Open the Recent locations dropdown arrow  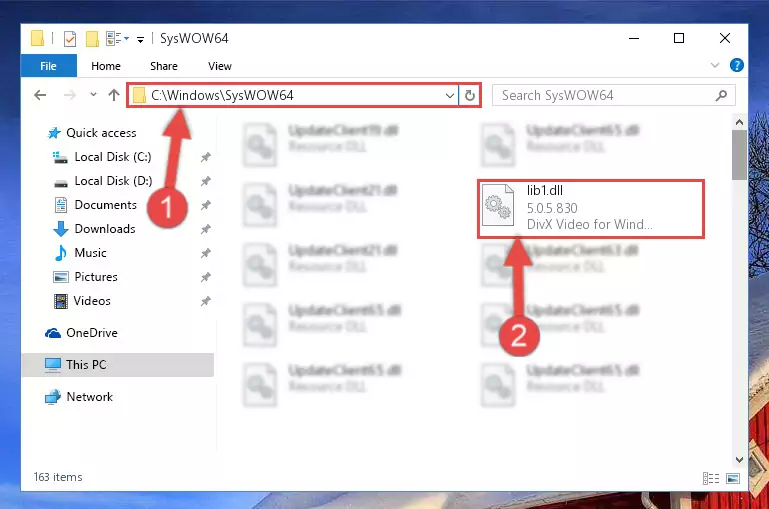pos(93,94)
